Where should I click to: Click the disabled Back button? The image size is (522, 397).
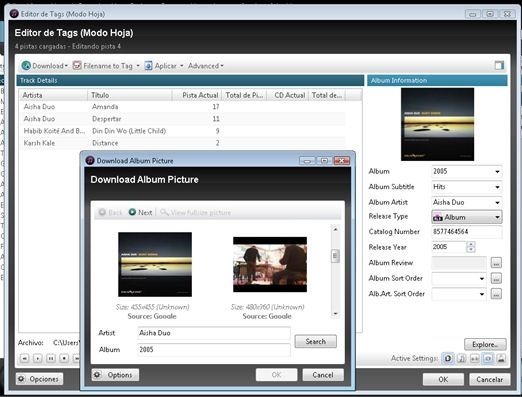click(x=111, y=212)
